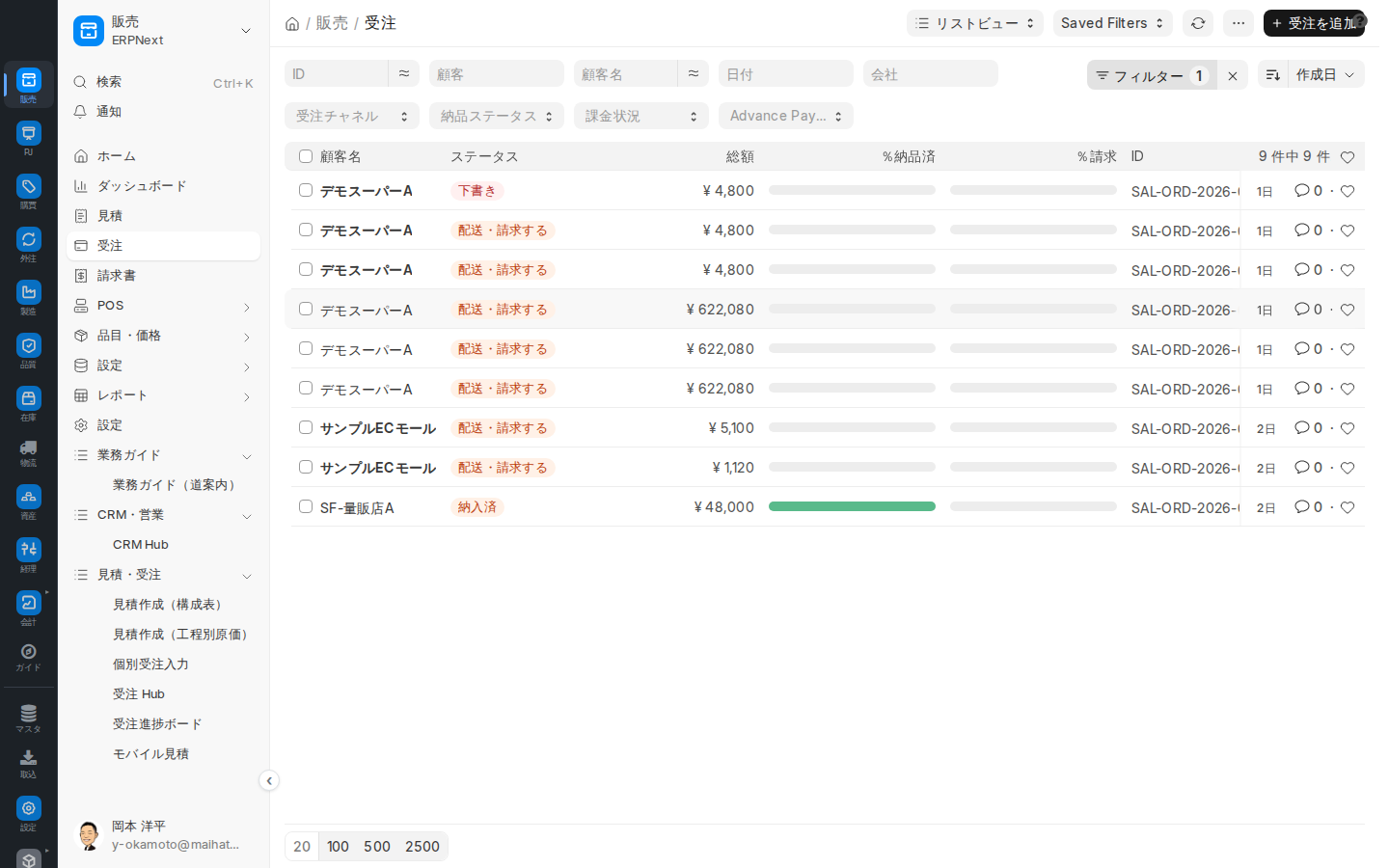1389x868 pixels.
Task: Open the 検索 search box
Action: 163,82
